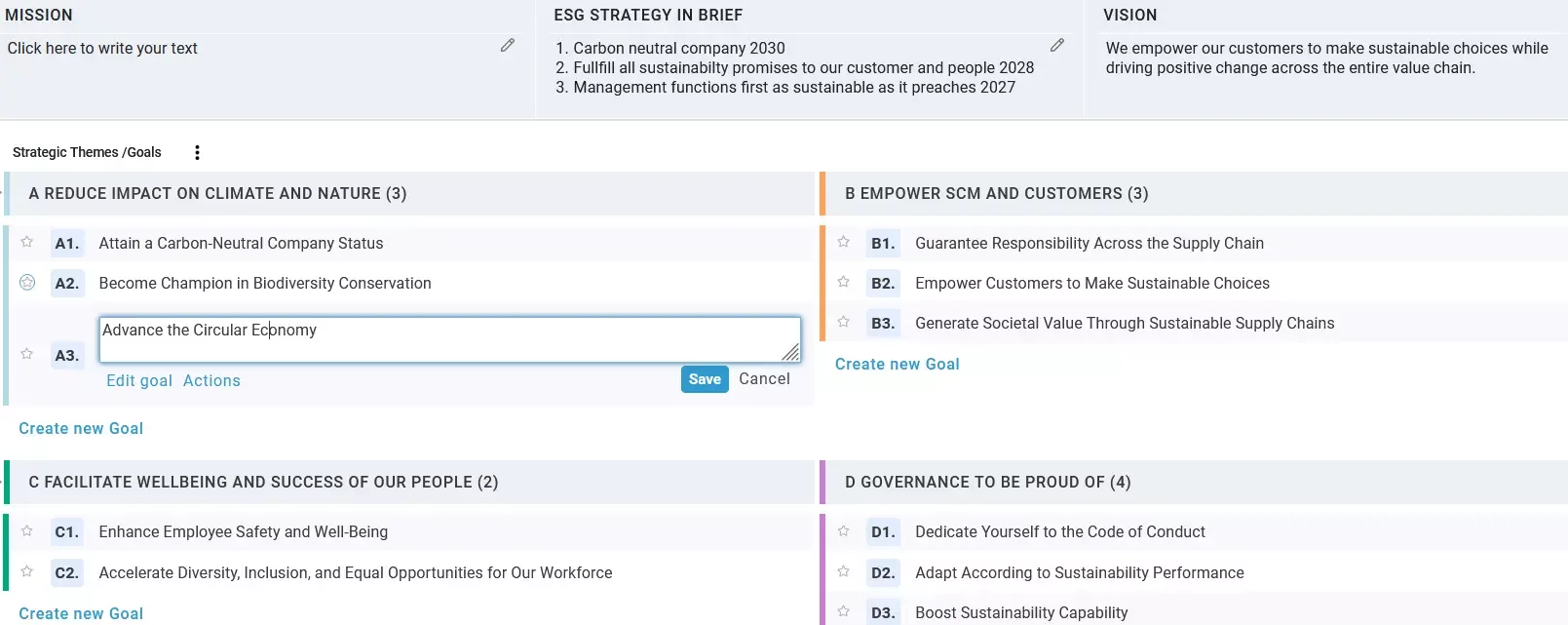Star goal C1 Enhance Employee Safety
Image resolution: width=1568 pixels, height=625 pixels.
point(27,530)
